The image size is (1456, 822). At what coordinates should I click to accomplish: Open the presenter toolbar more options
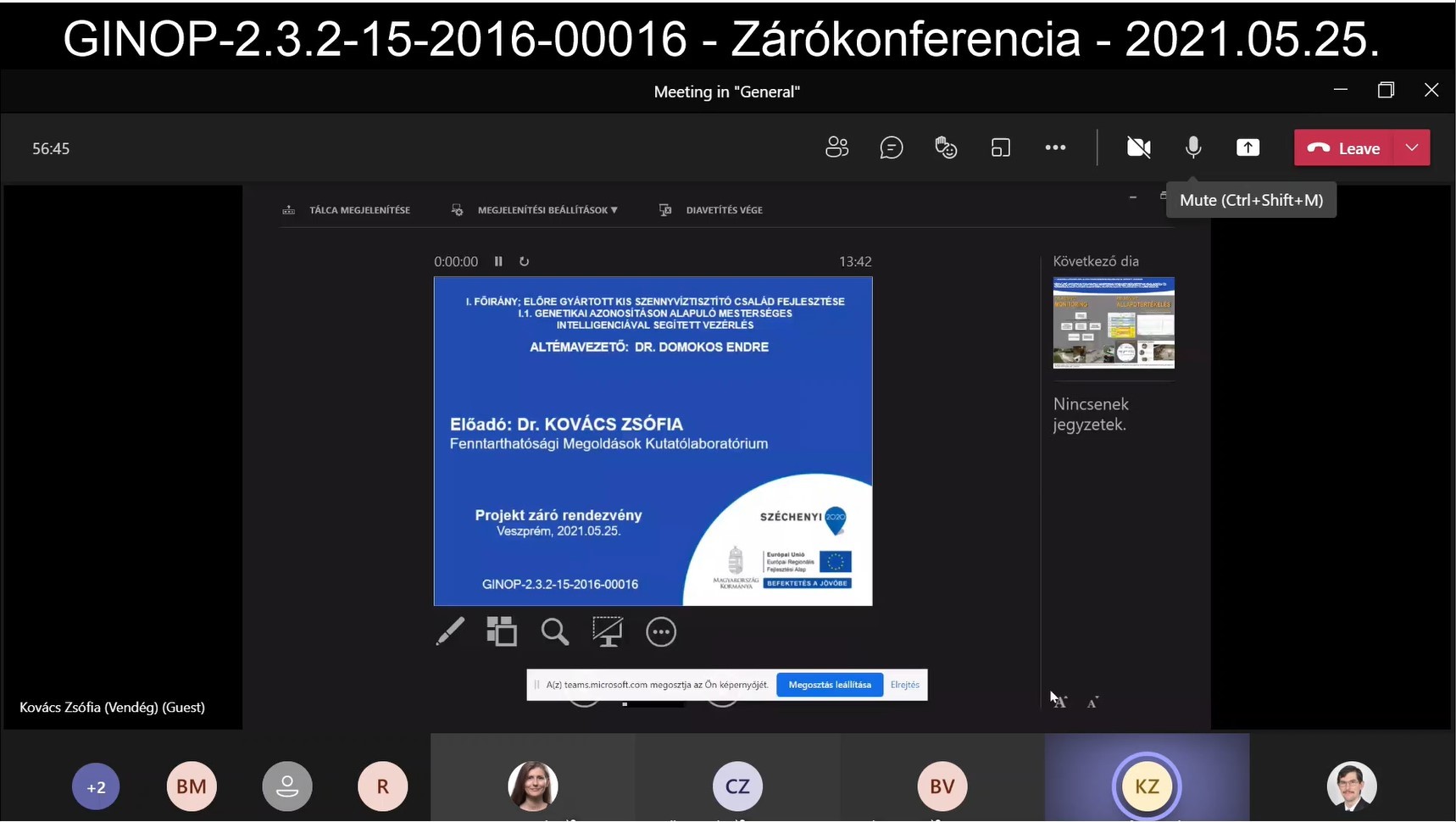[x=661, y=631]
